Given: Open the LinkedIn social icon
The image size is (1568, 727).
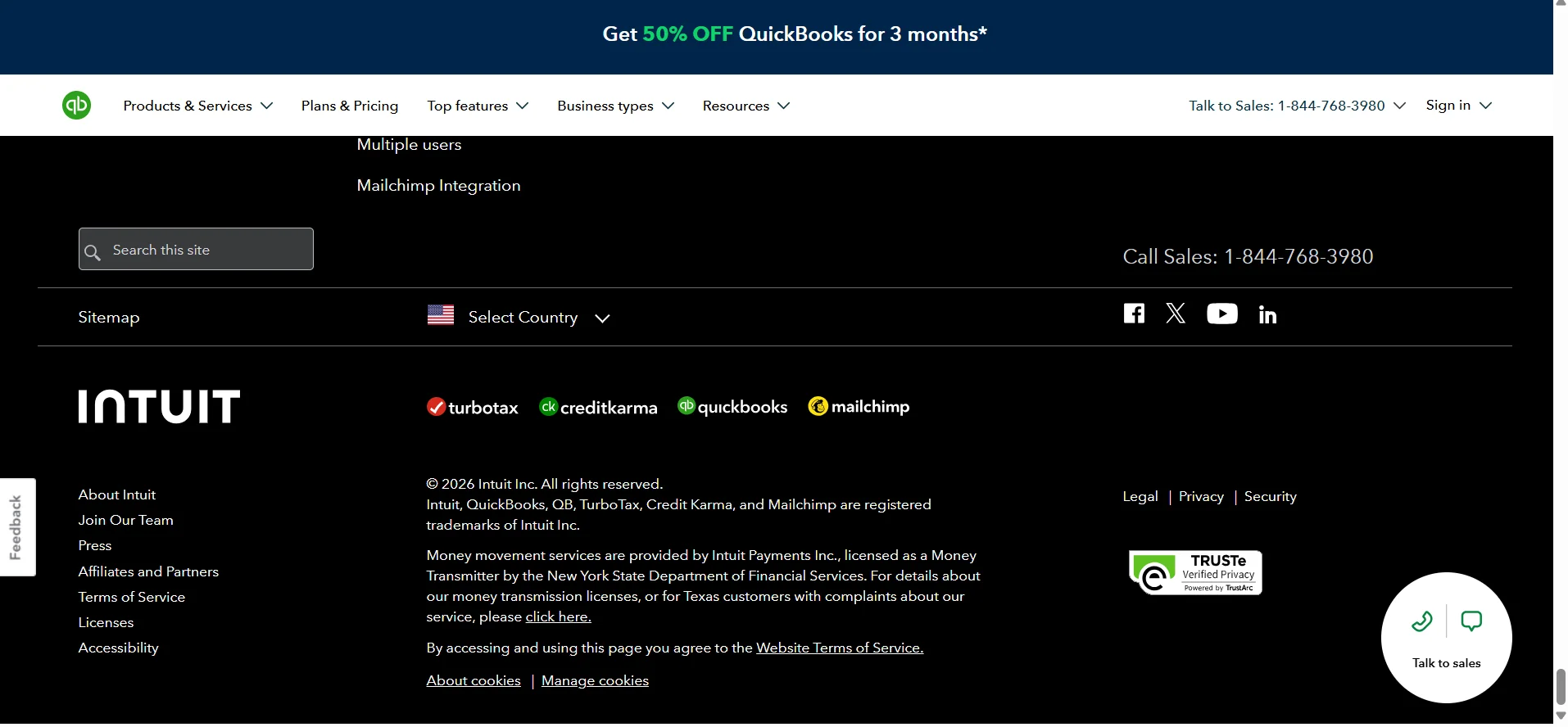Looking at the screenshot, I should (1267, 314).
